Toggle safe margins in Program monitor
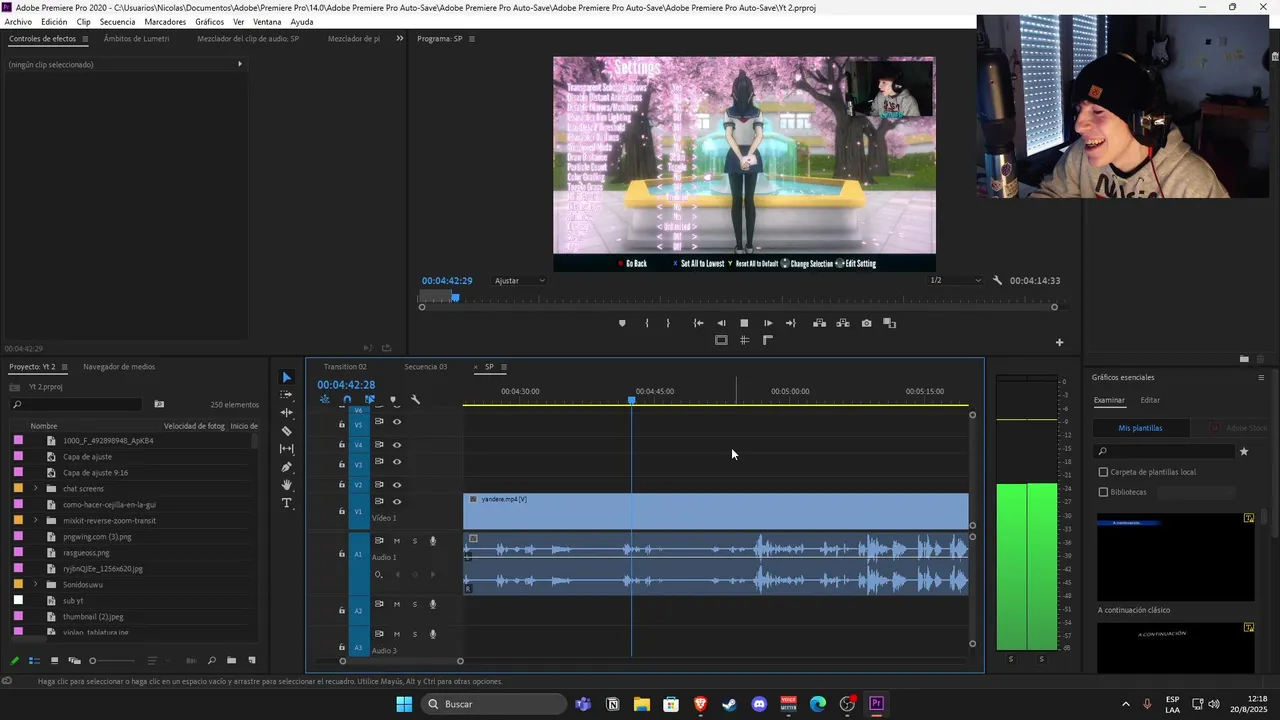 point(721,340)
